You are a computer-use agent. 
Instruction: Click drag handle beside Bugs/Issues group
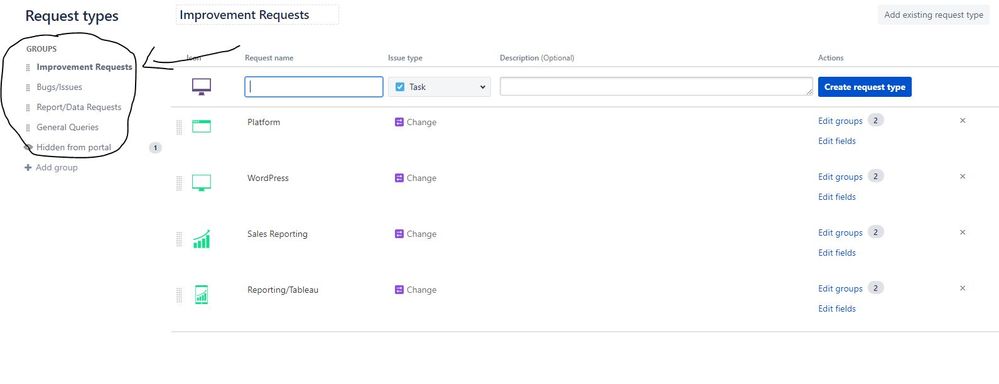28,87
